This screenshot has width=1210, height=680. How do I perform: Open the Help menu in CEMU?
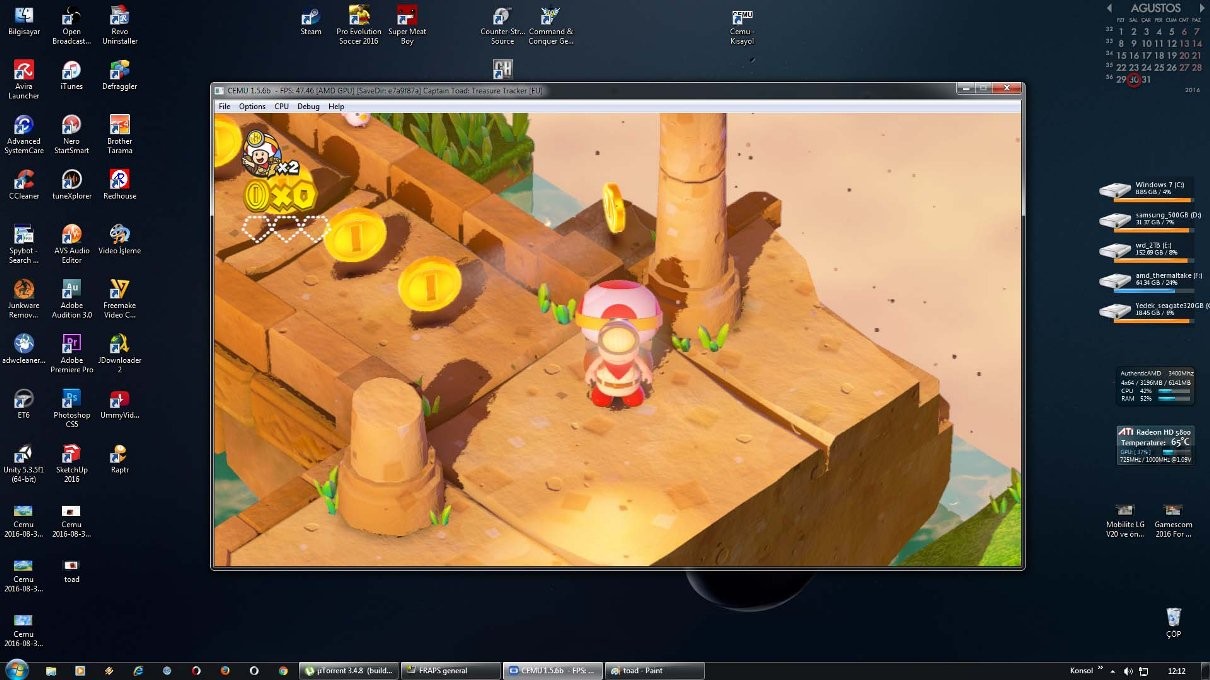click(336, 106)
